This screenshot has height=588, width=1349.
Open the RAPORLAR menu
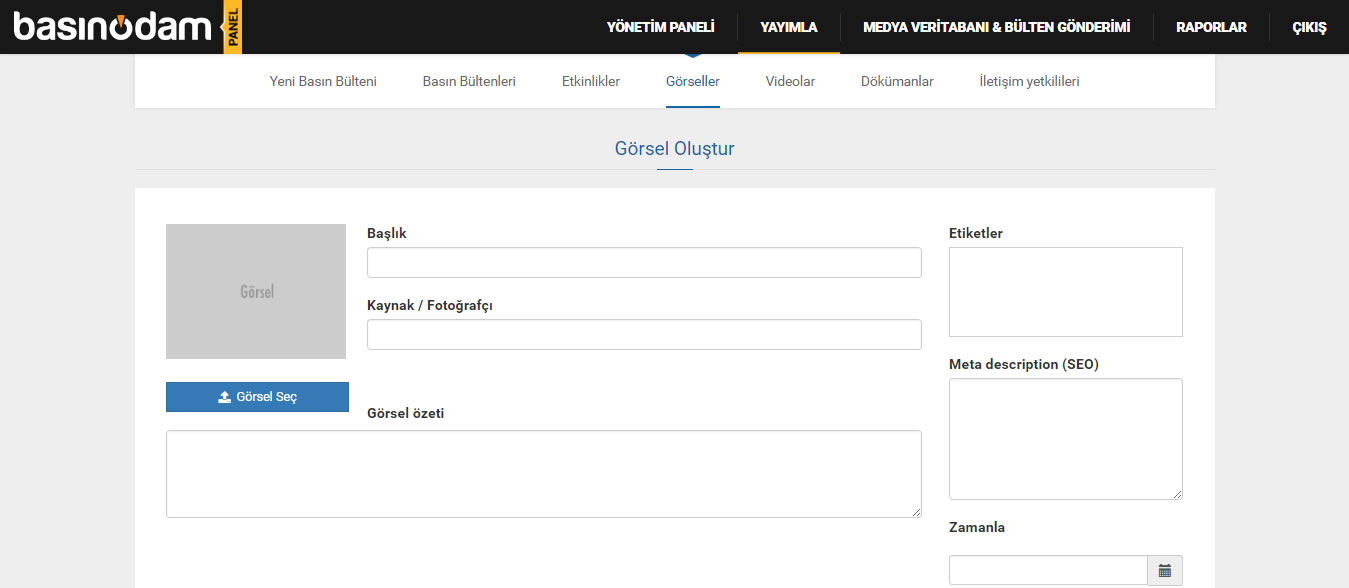tap(1211, 27)
